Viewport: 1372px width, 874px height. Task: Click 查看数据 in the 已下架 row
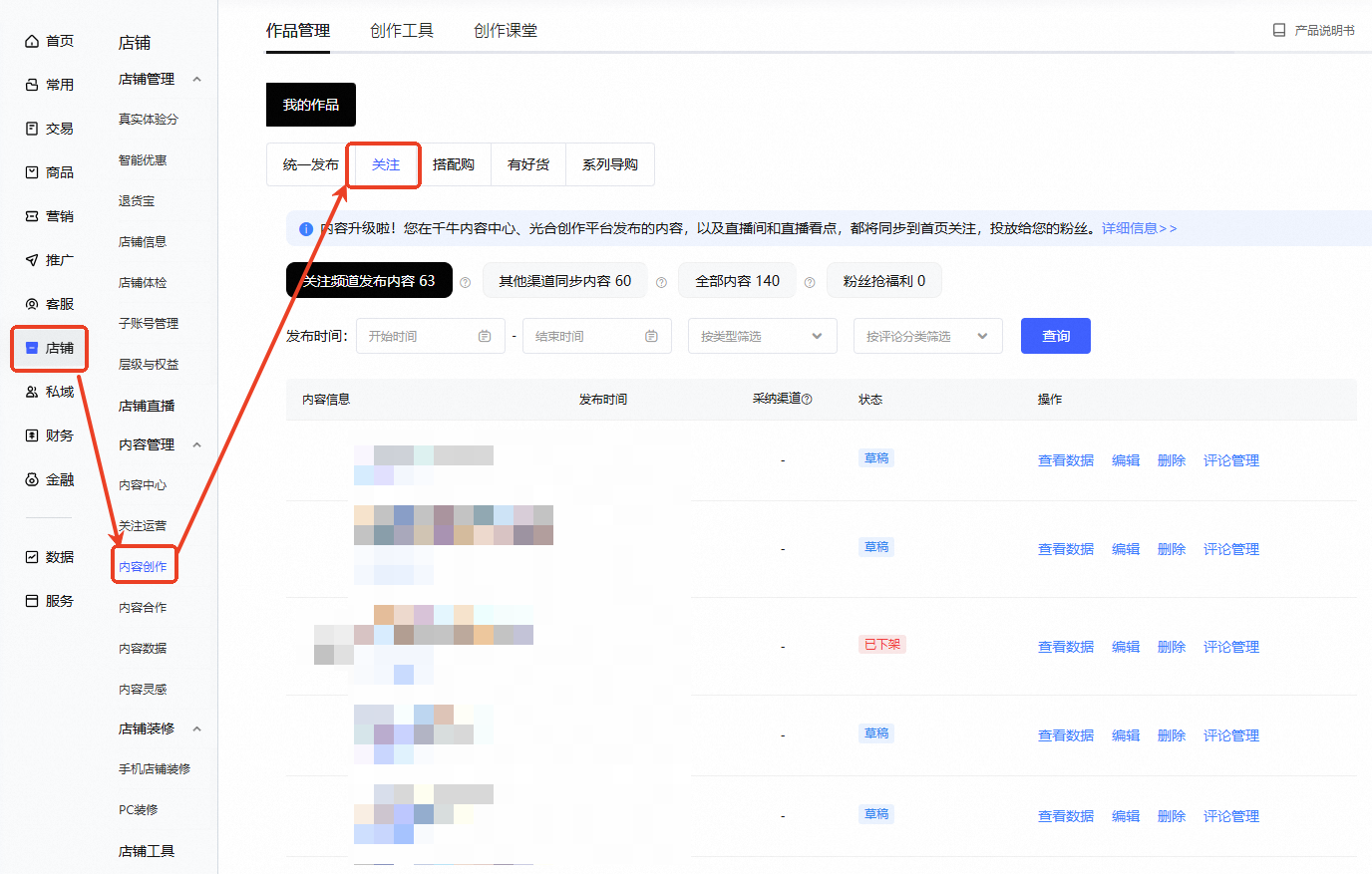coord(1066,647)
